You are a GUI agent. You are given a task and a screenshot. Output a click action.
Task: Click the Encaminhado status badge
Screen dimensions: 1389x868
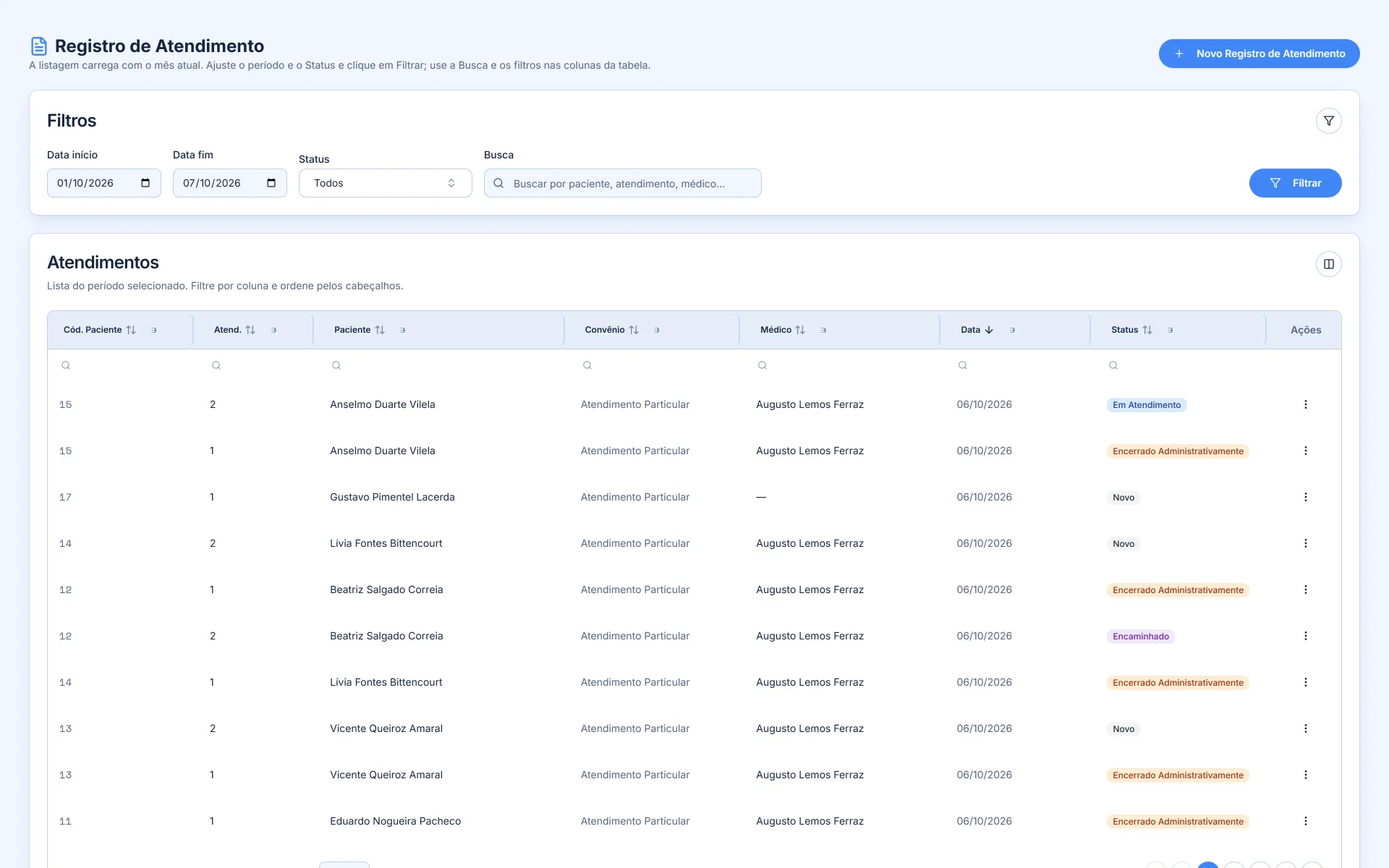[1141, 637]
